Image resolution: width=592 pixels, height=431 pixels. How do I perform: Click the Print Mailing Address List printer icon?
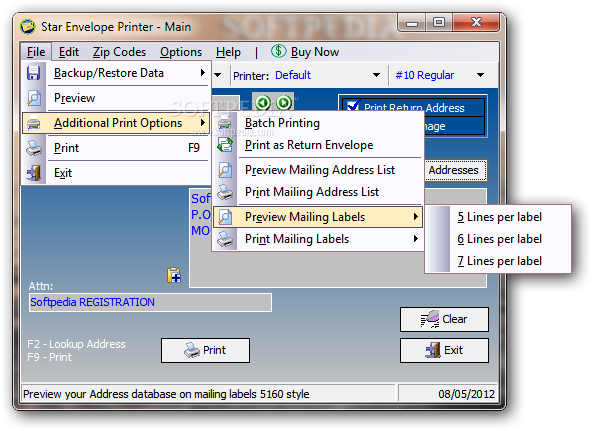pyautogui.click(x=225, y=192)
